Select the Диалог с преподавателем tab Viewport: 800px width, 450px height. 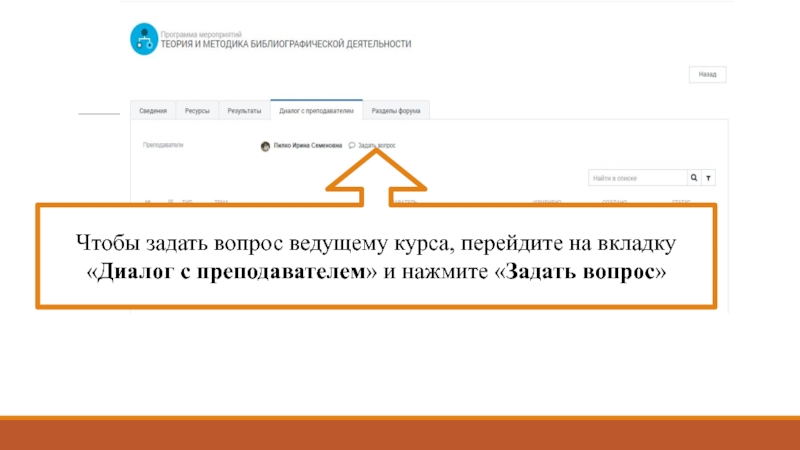pyautogui.click(x=316, y=110)
